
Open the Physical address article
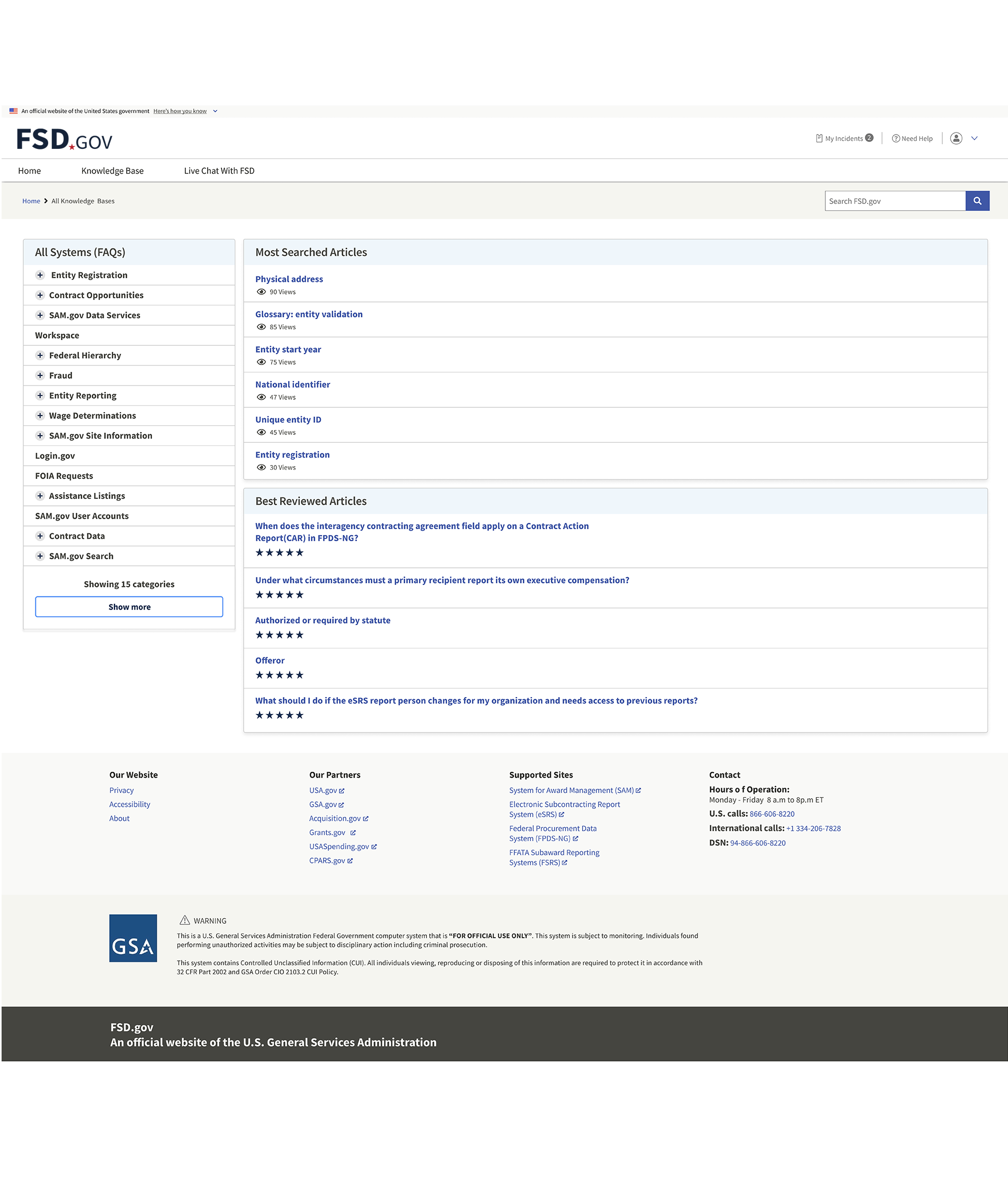[289, 279]
